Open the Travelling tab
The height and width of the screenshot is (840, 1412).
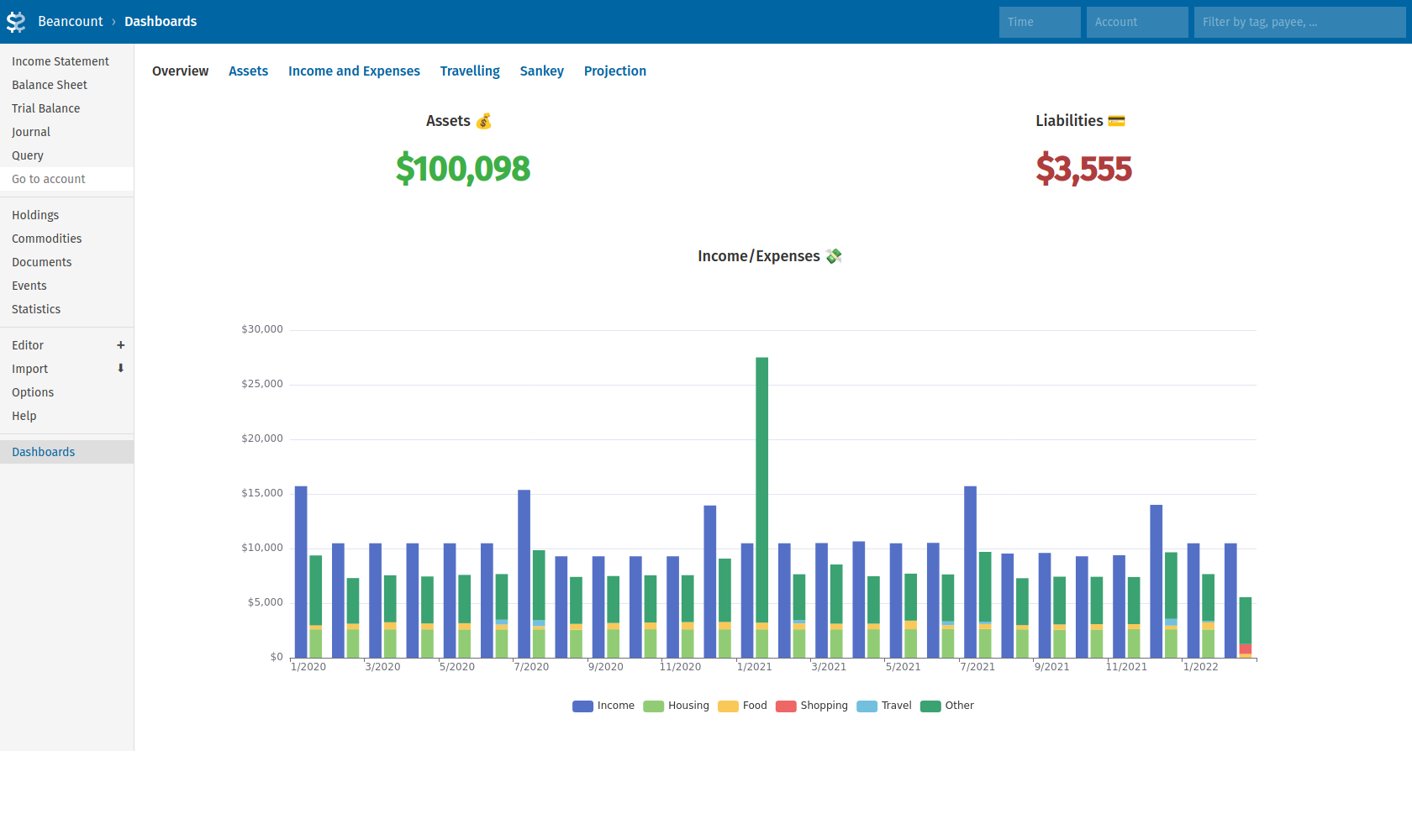[x=470, y=71]
